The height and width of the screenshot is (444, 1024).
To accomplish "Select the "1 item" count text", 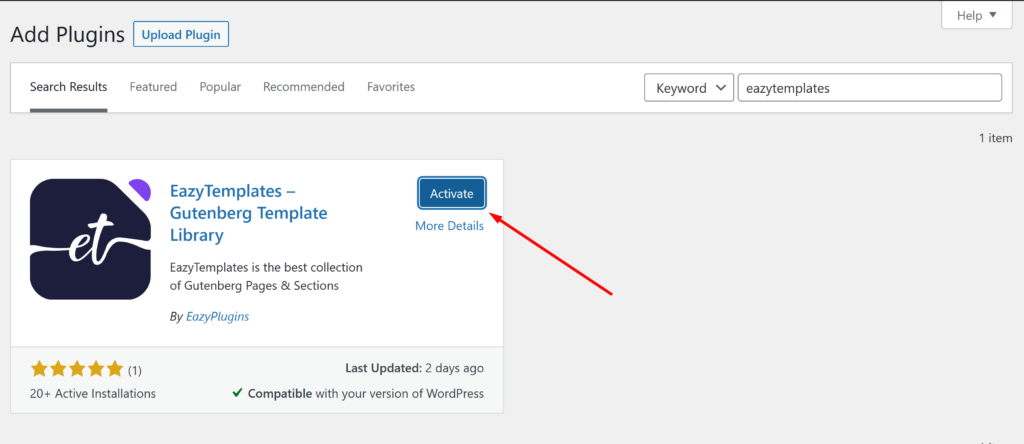I will [x=995, y=138].
